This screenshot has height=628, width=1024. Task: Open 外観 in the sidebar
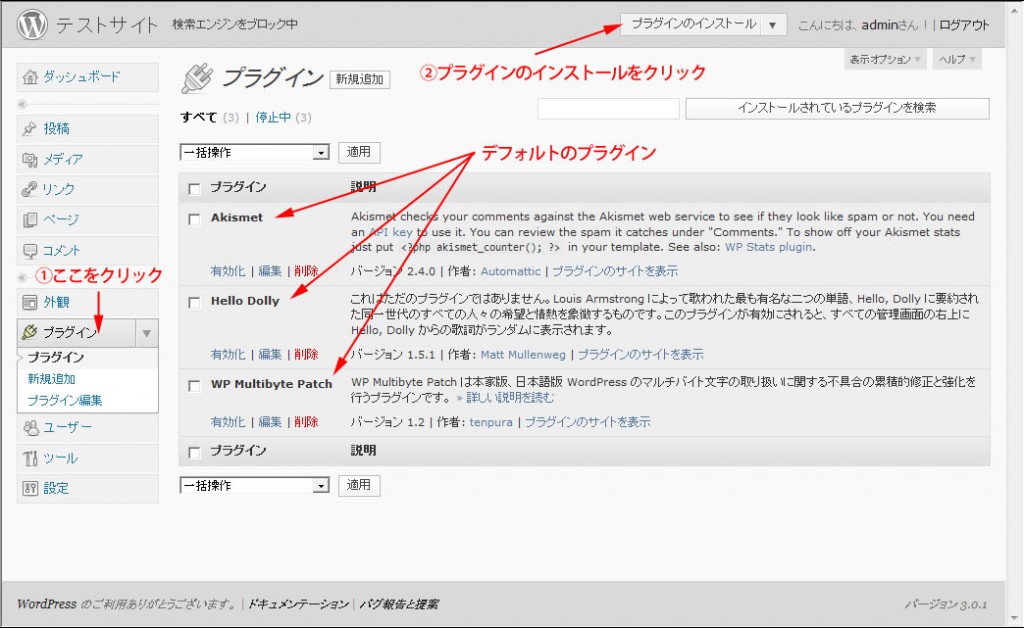click(56, 302)
